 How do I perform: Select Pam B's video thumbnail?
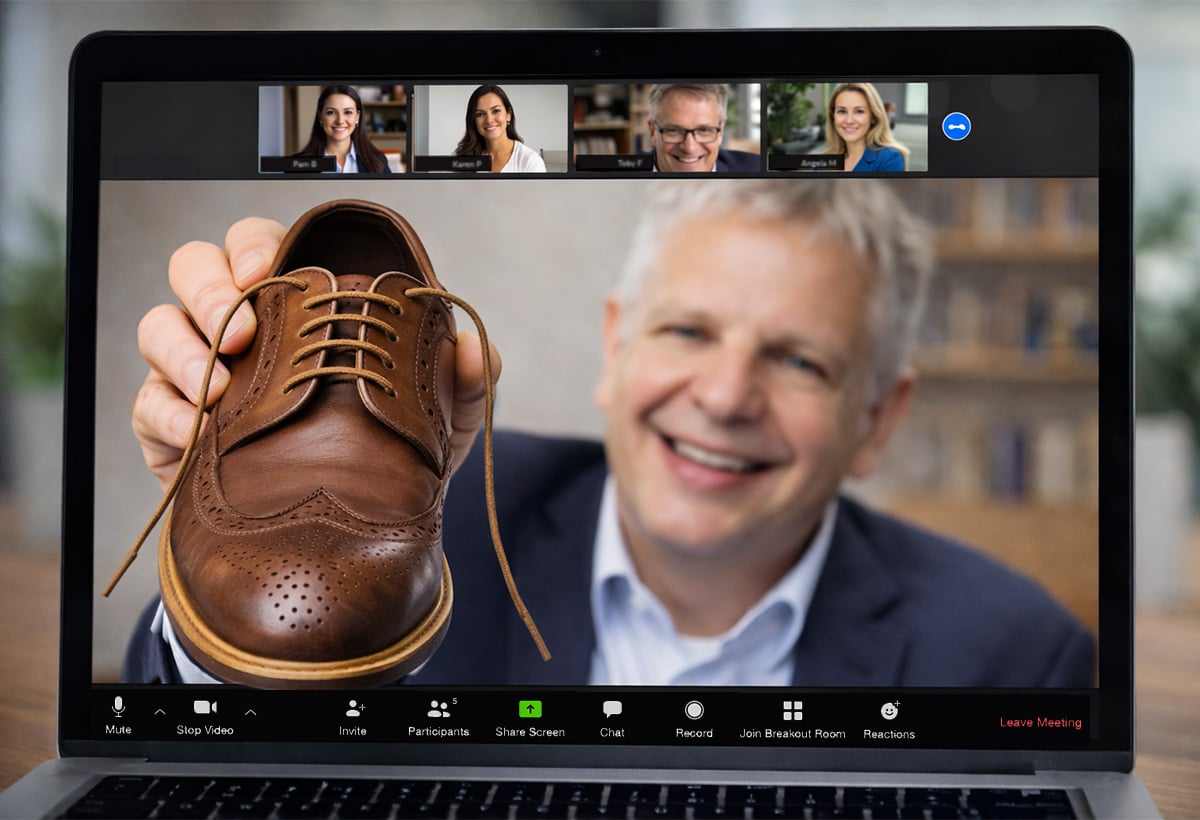coord(334,128)
